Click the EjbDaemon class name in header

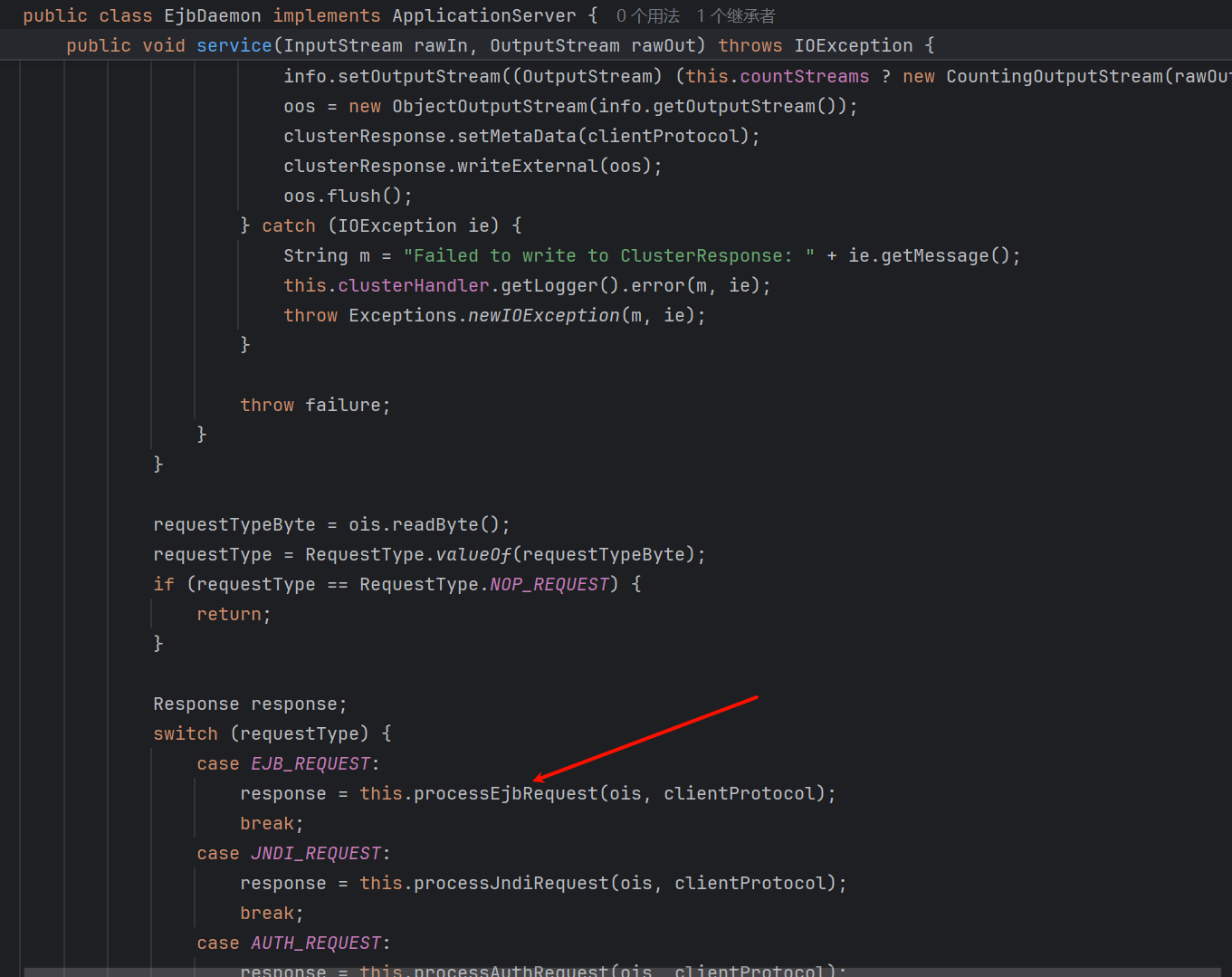tap(212, 16)
